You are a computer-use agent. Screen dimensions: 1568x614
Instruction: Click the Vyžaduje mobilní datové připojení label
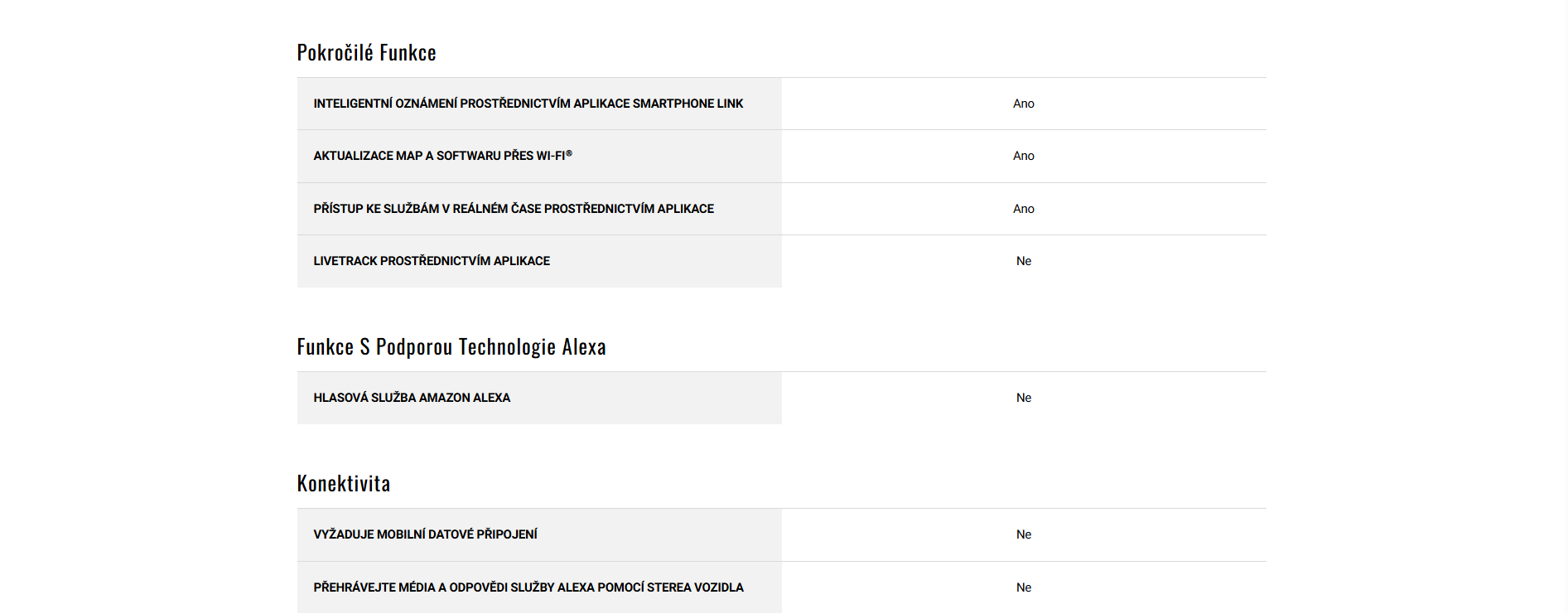tap(425, 534)
